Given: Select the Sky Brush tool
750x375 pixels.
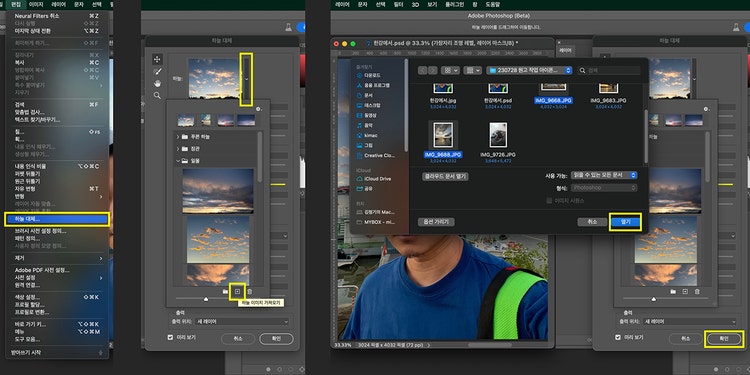Looking at the screenshot, I should (157, 72).
